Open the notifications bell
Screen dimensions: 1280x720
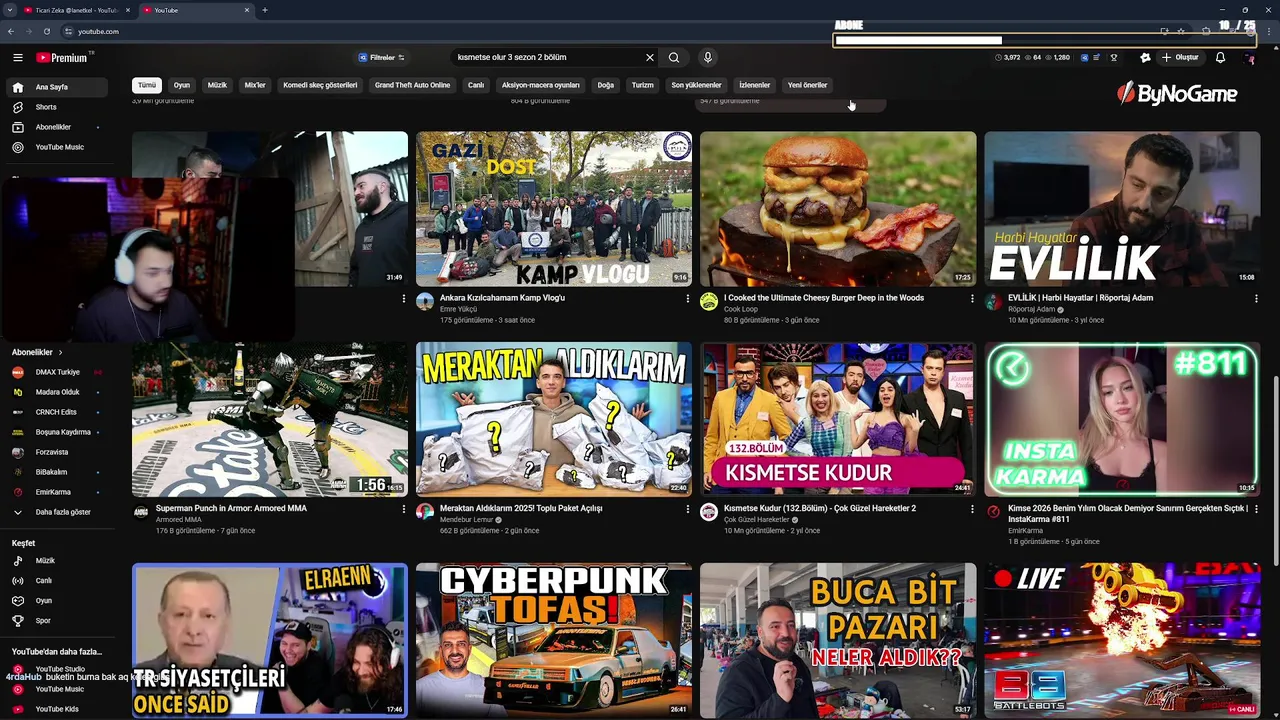tap(1220, 58)
